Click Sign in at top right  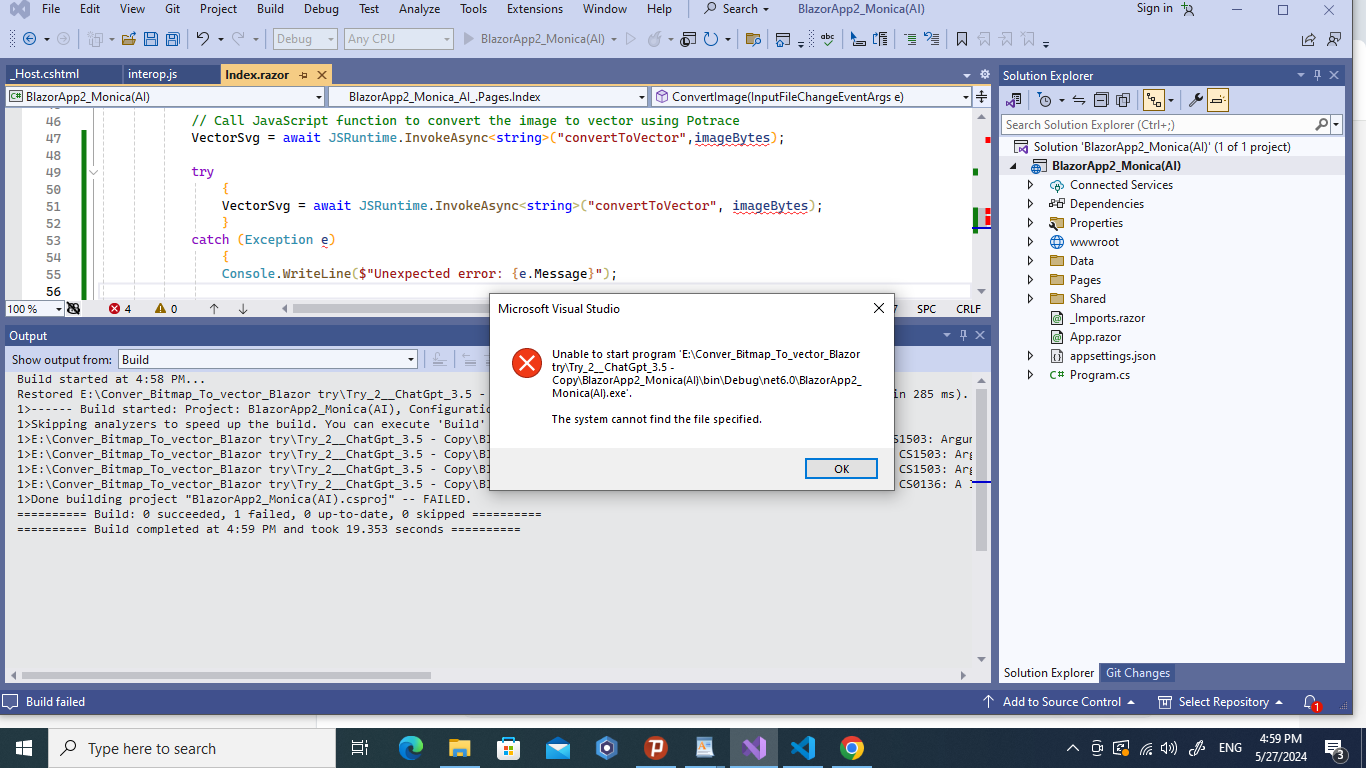1154,8
